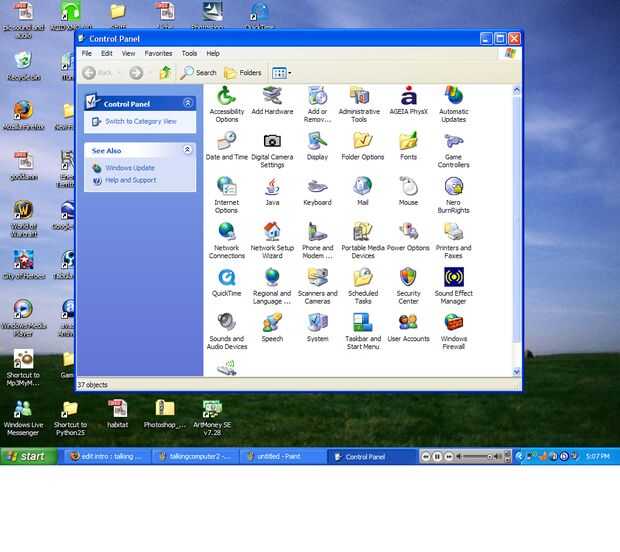Open Keyboard settings
This screenshot has width=620, height=552.
(317, 191)
